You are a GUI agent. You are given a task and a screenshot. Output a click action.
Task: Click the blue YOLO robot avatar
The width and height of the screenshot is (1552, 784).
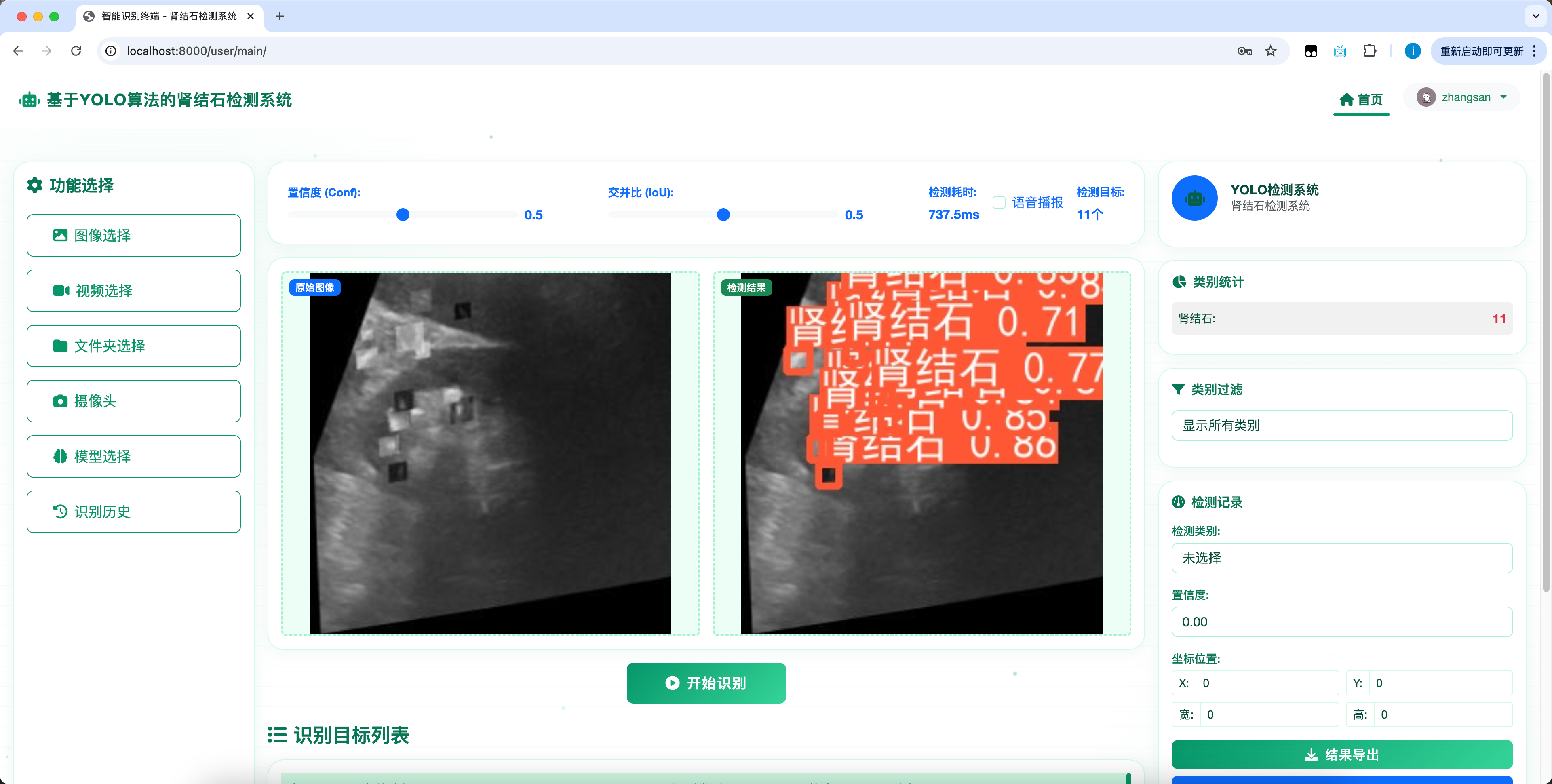[1194, 198]
